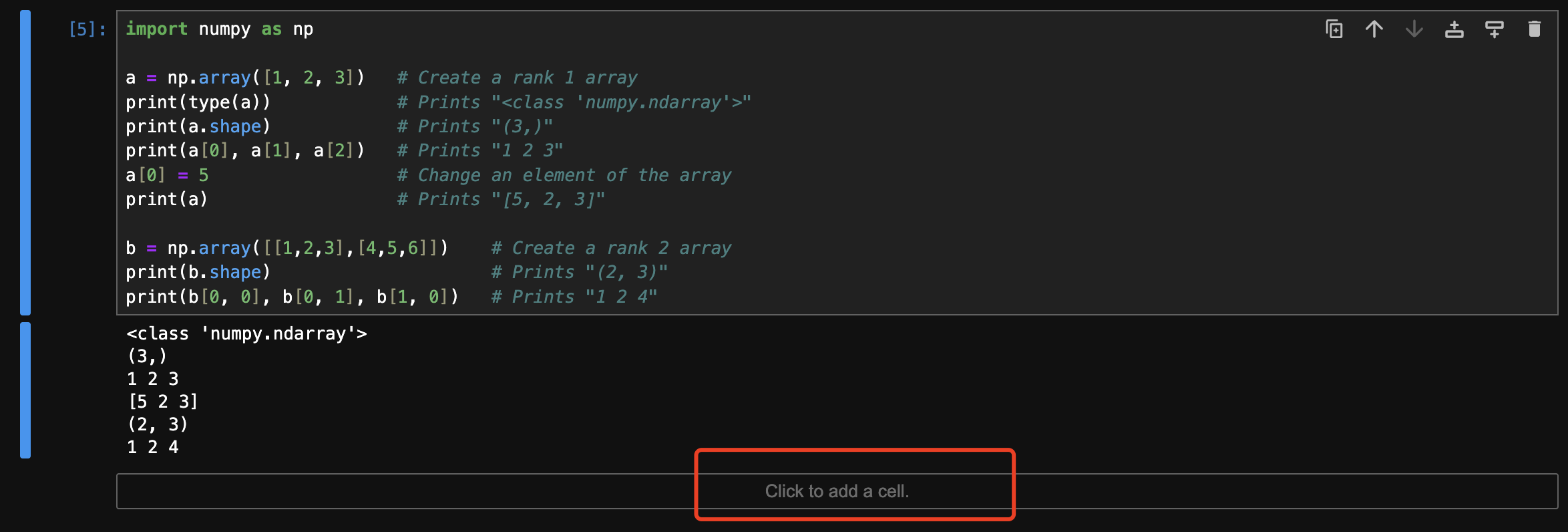The image size is (1568, 532).
Task: Click the duplicate cell icon
Action: click(x=1334, y=29)
